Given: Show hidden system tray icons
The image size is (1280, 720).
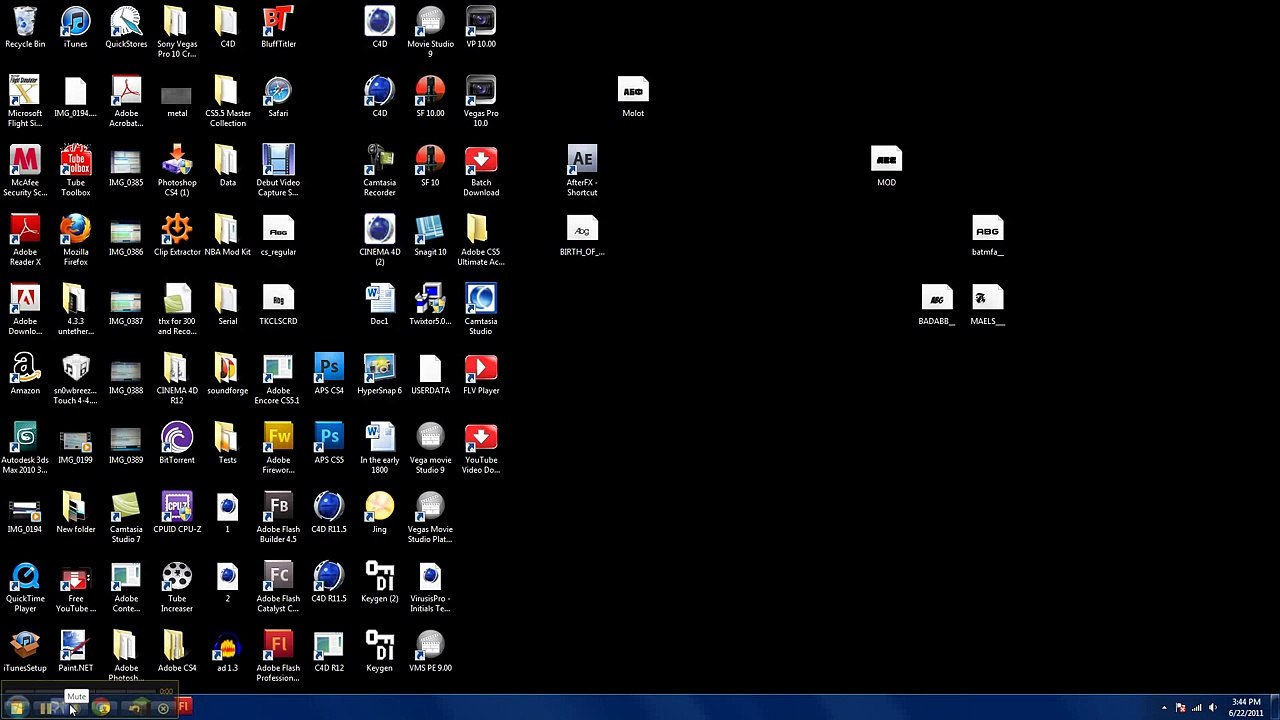Looking at the screenshot, I should tap(1163, 708).
